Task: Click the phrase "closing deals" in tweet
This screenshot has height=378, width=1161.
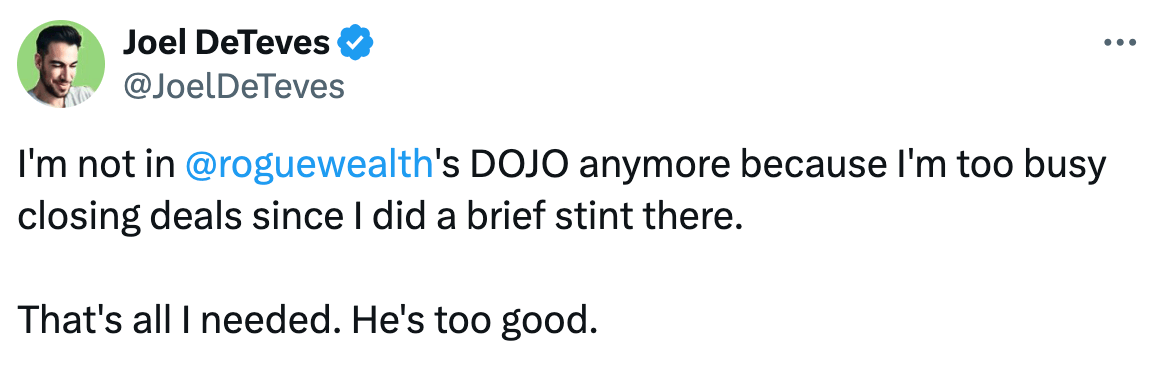Action: pyautogui.click(x=118, y=218)
